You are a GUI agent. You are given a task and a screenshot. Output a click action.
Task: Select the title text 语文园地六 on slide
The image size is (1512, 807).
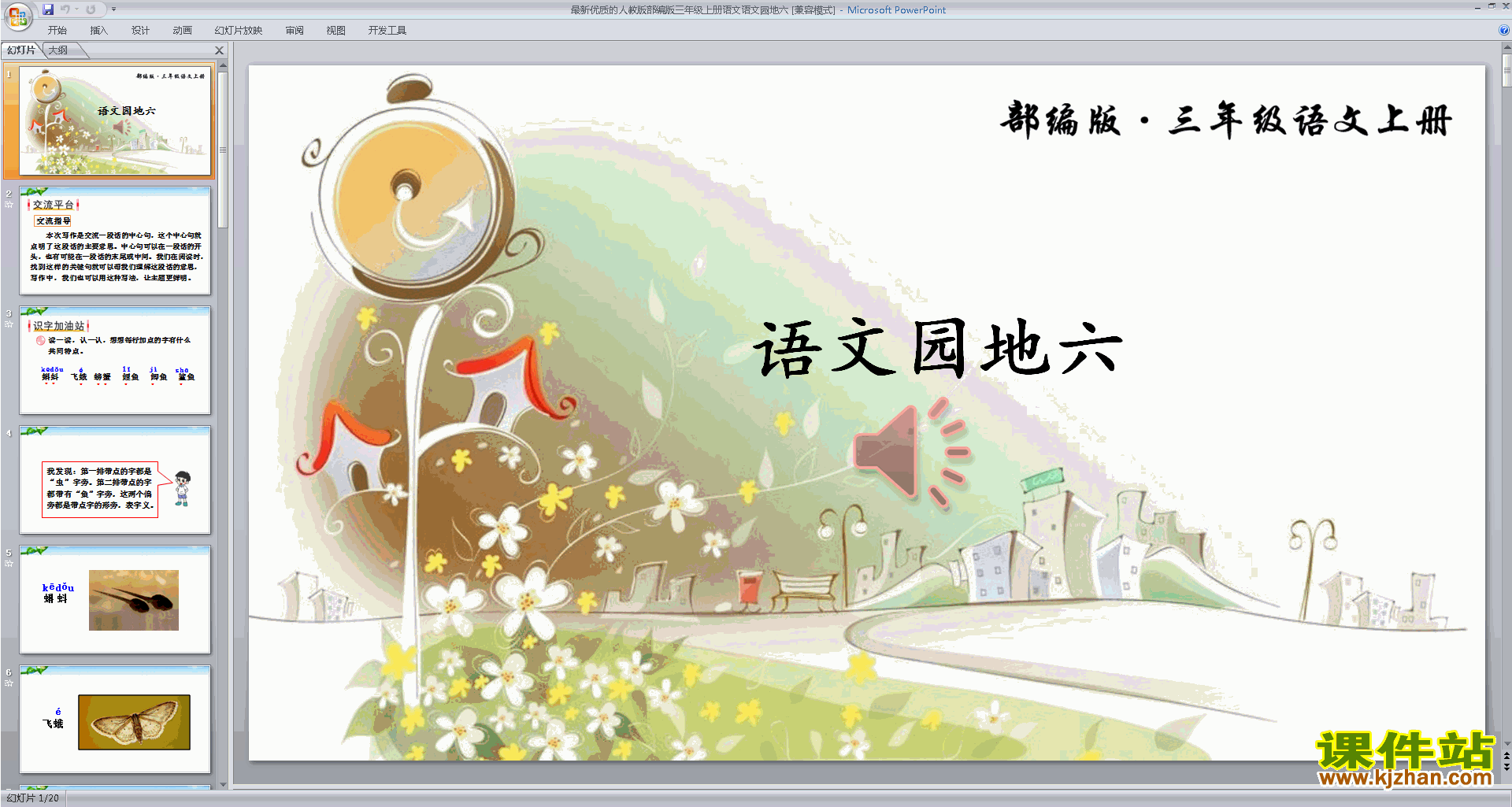point(937,348)
